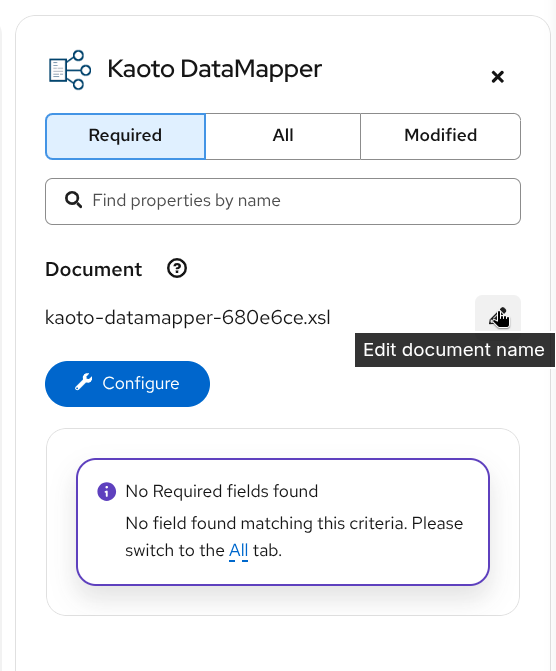Select the Required tab
Screen dimensions: 556x671
tap(125, 136)
